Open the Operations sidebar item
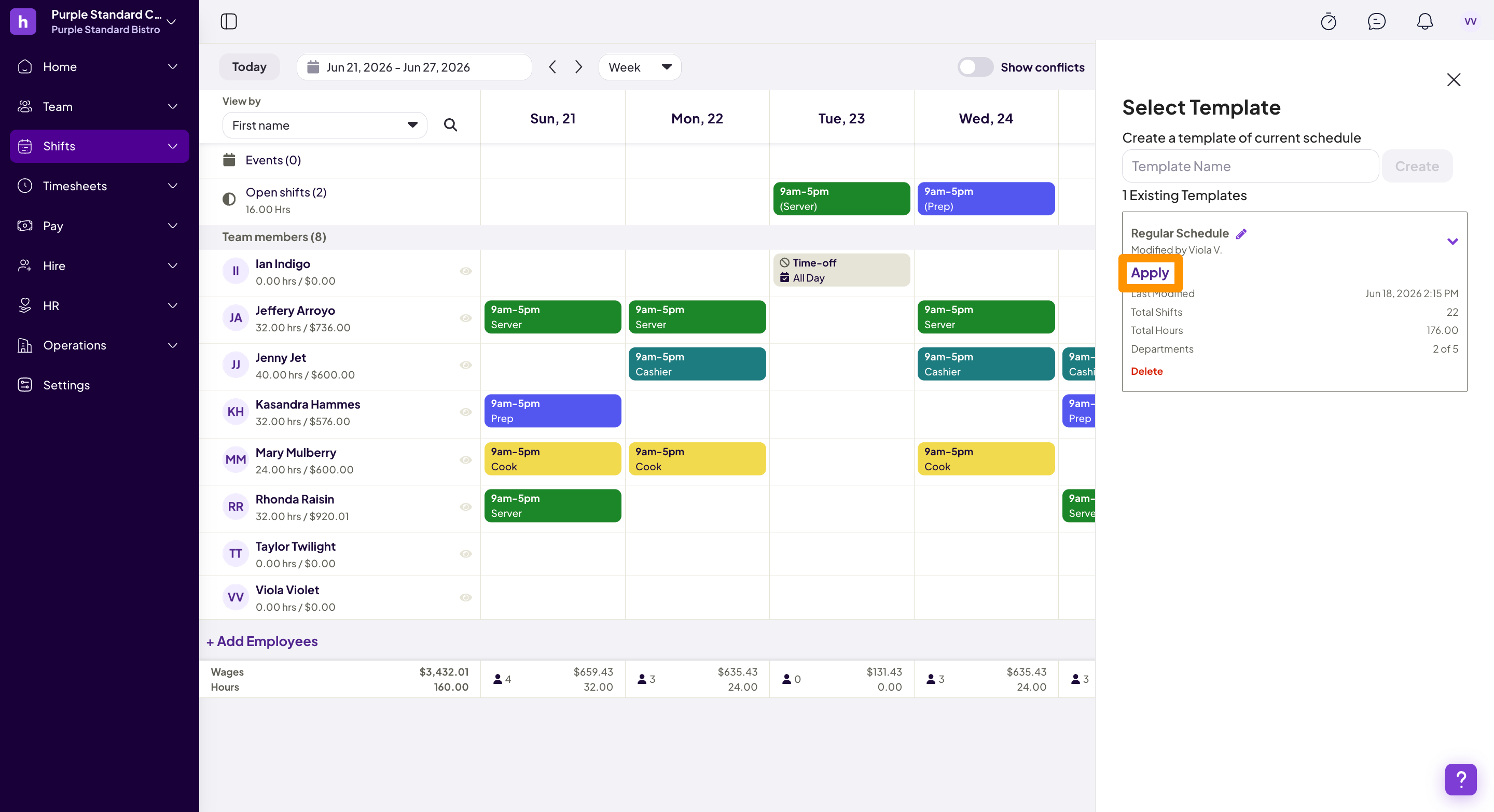 pos(99,345)
